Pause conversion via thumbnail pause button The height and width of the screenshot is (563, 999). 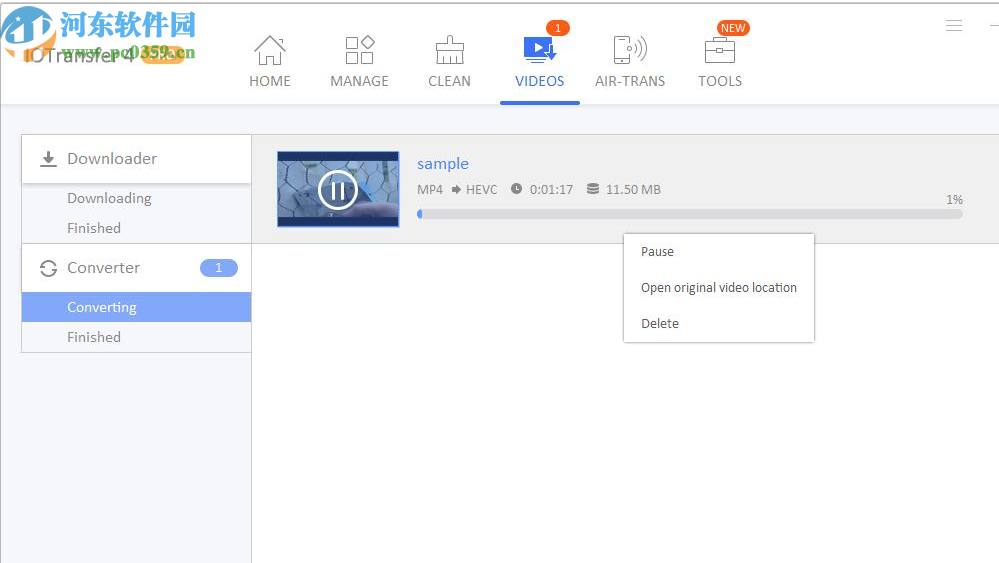(338, 190)
